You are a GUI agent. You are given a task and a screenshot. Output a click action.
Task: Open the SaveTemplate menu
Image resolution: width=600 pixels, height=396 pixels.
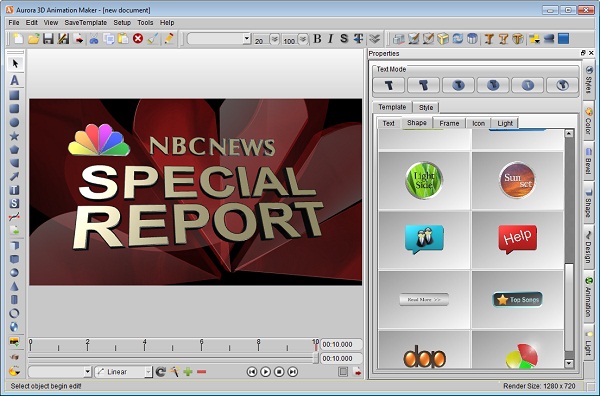point(85,23)
